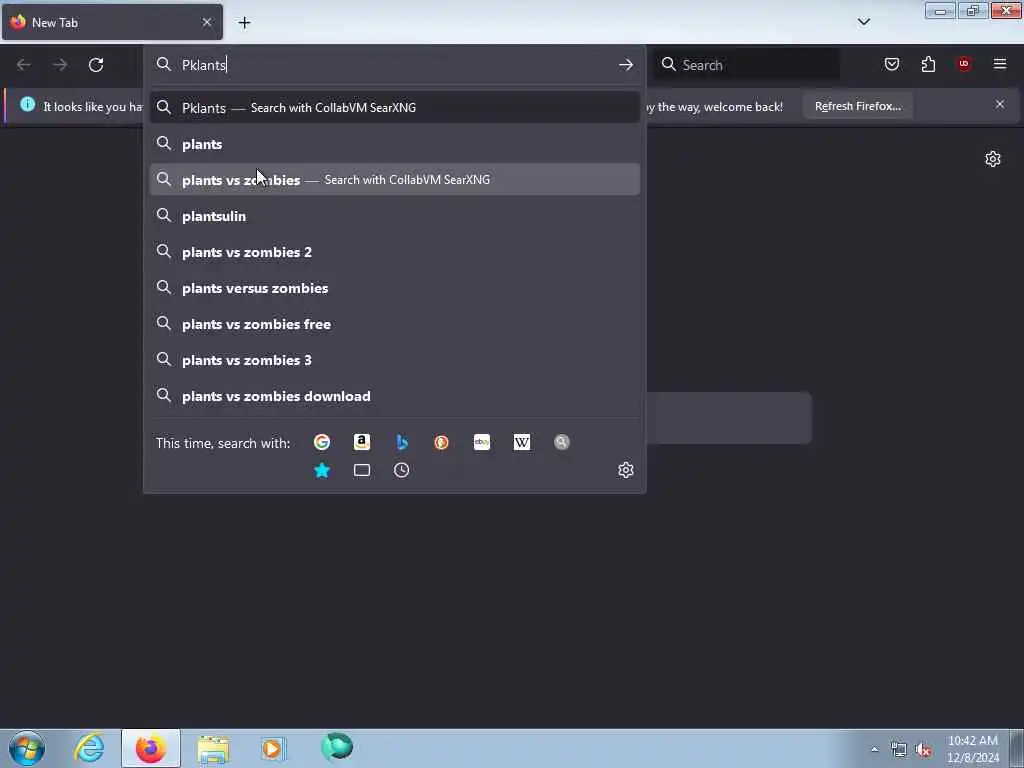Choose plants vs zombies download suggestion

(x=394, y=396)
